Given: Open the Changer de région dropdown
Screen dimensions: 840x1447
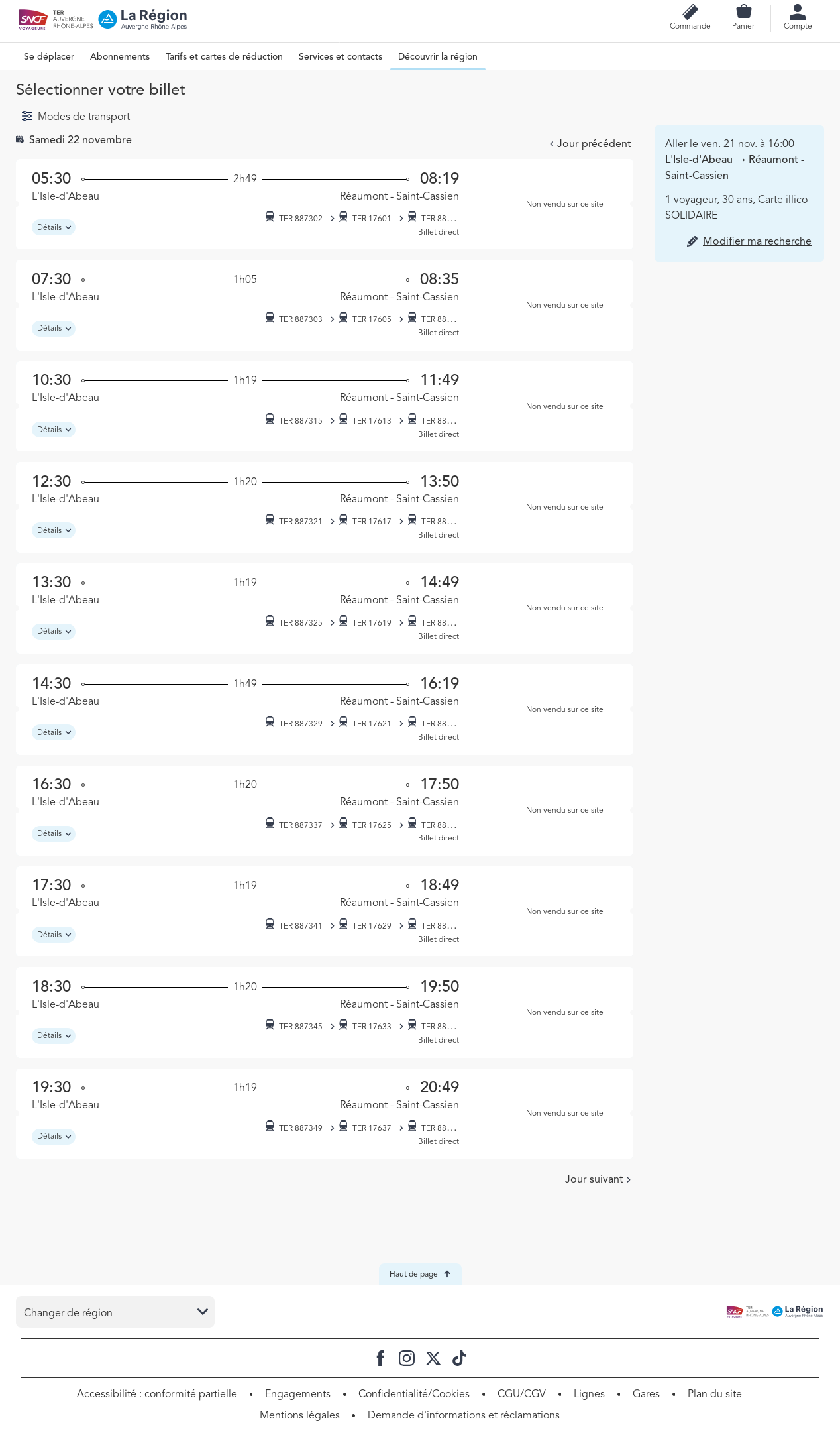Looking at the screenshot, I should (115, 1312).
